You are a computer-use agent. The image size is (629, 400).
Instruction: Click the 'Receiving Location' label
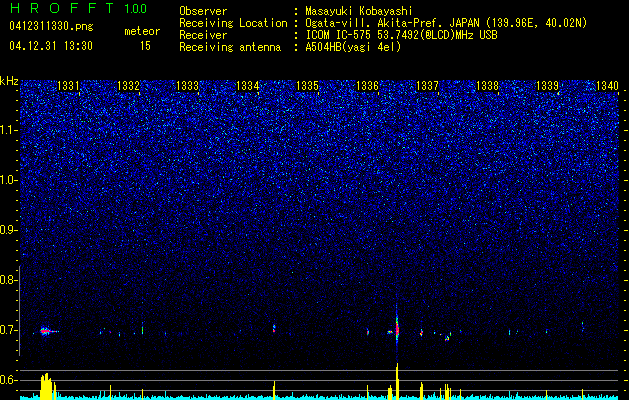(x=233, y=23)
